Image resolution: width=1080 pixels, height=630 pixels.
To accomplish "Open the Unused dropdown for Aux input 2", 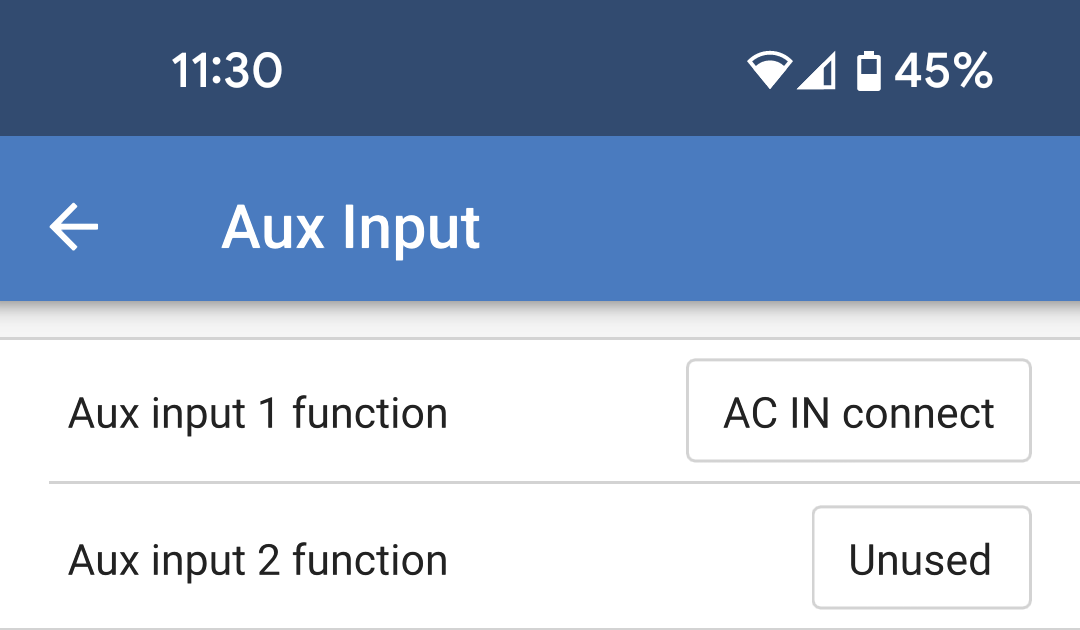I will 920,558.
